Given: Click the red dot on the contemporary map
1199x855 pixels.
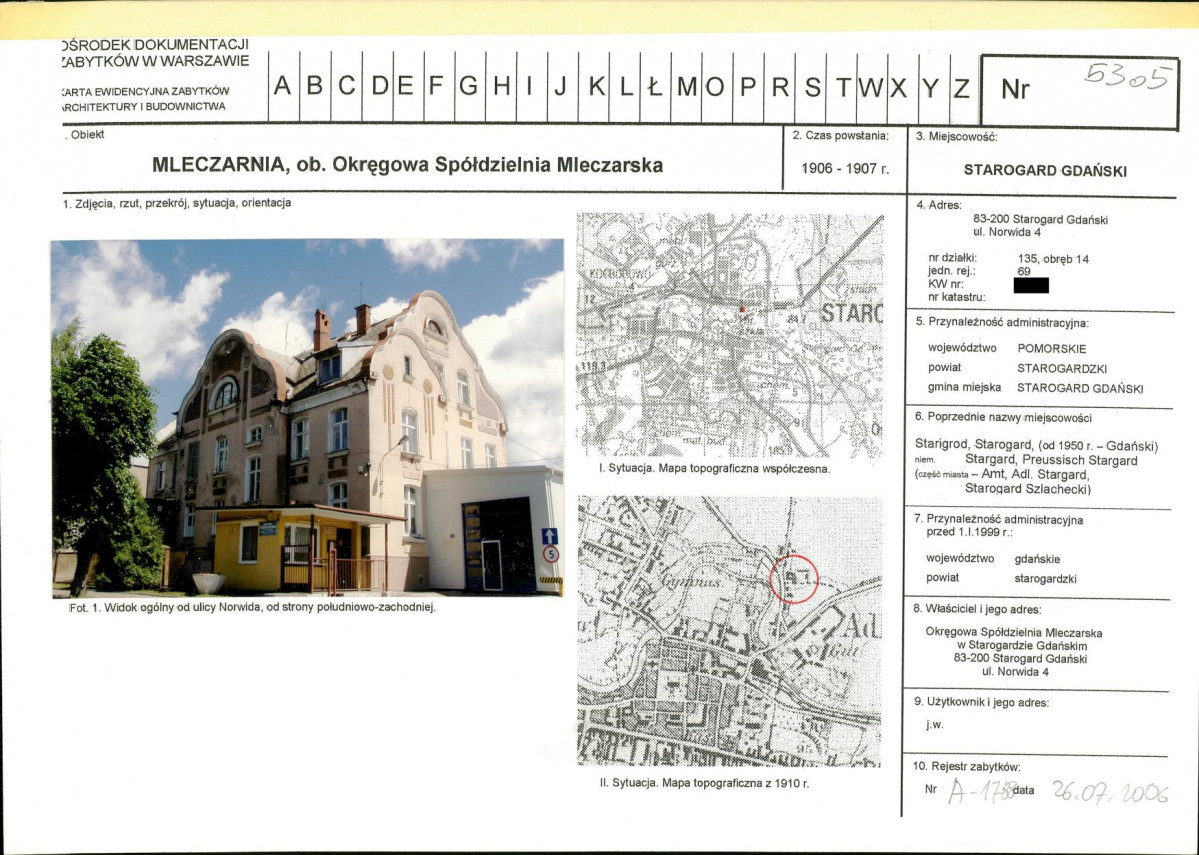Looking at the screenshot, I should tap(742, 310).
